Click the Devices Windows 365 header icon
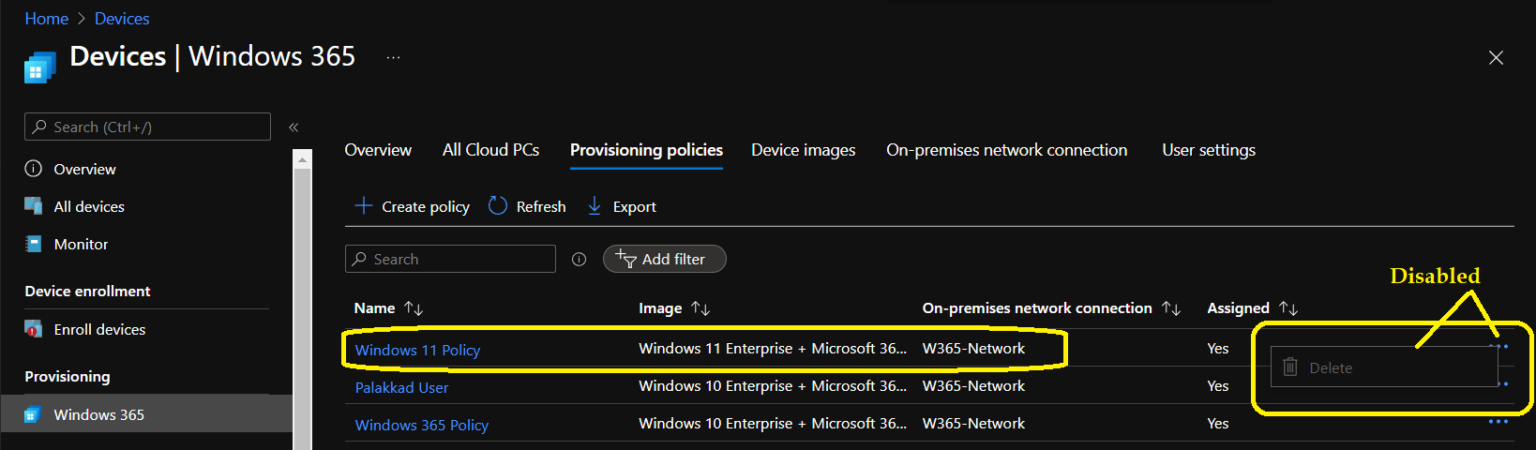This screenshot has width=1536, height=450. click(x=40, y=67)
